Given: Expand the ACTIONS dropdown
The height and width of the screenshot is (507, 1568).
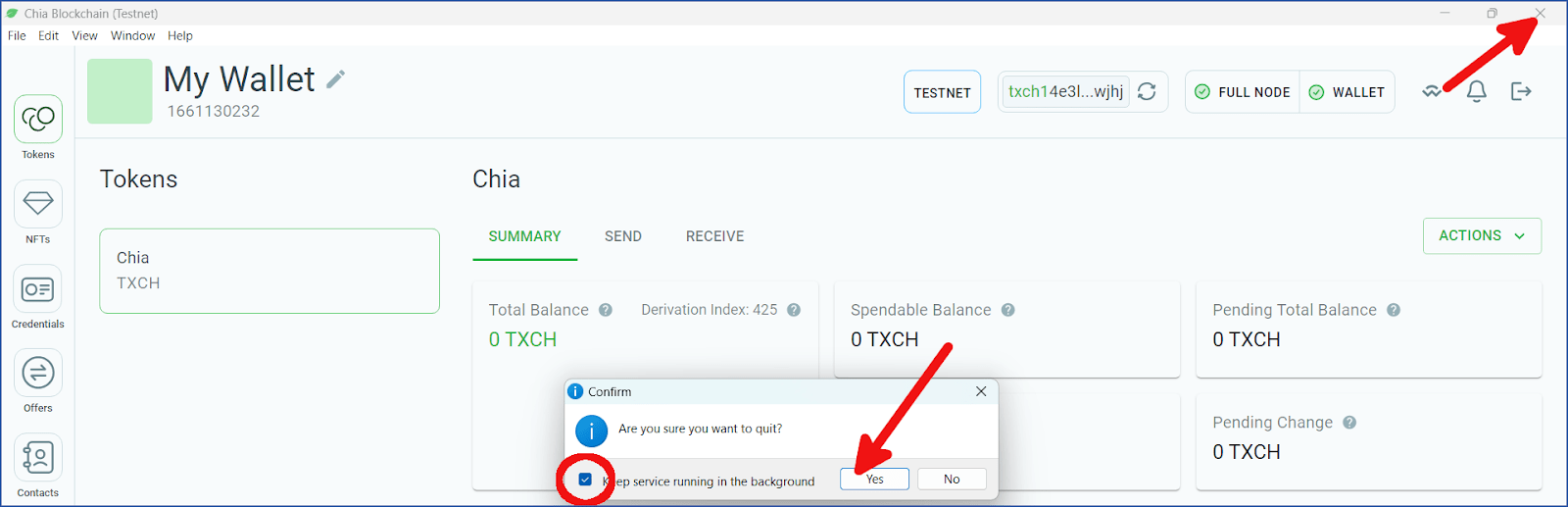Looking at the screenshot, I should point(1481,236).
